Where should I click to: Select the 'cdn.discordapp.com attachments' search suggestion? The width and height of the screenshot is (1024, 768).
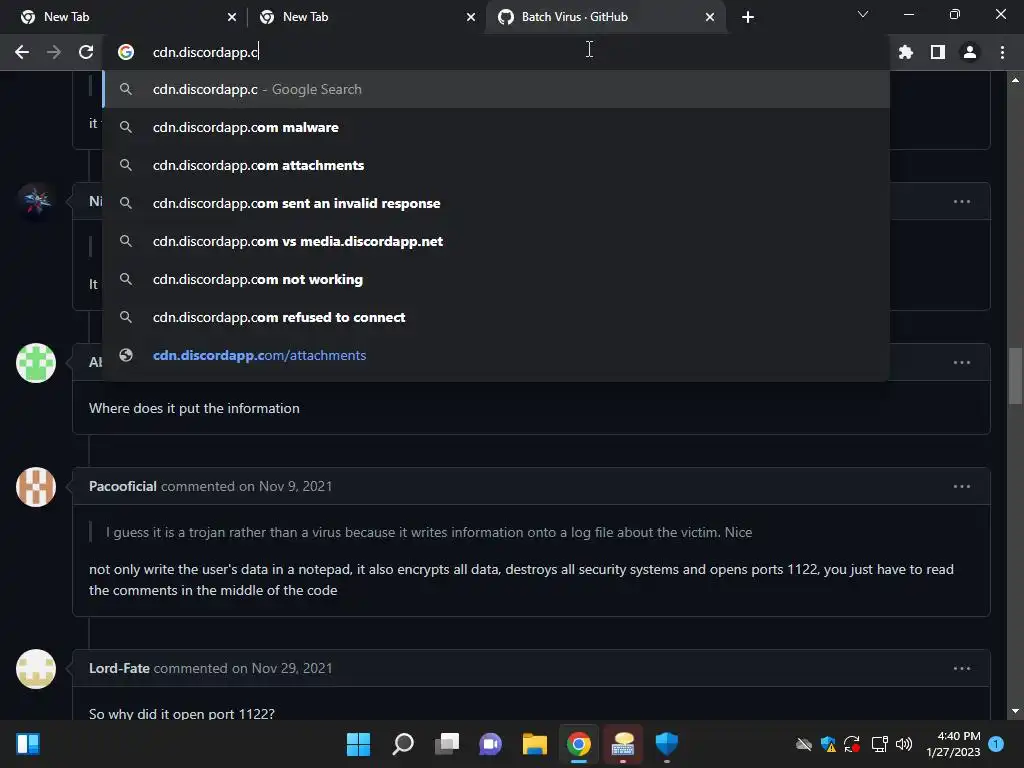pyautogui.click(x=496, y=165)
